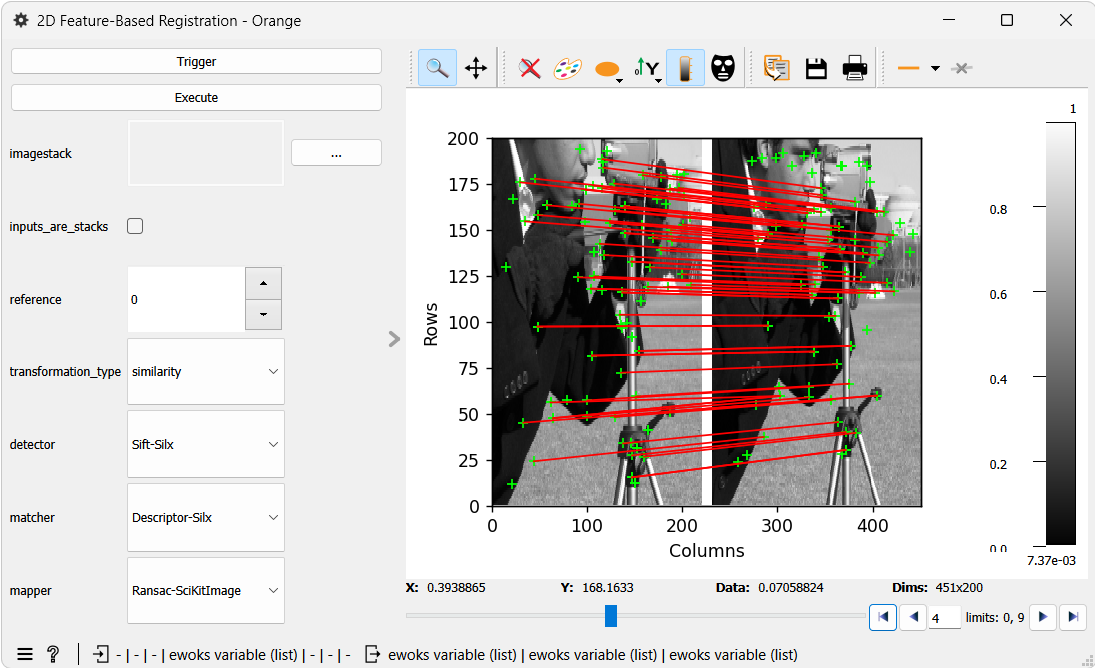Screen dimensions: 1095x668
Task: Click the reference number field
Action: [186, 299]
